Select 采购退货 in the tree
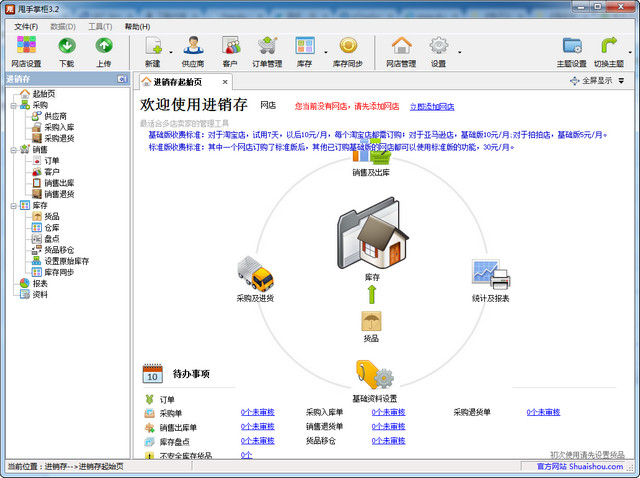The height and width of the screenshot is (478, 640). (59, 138)
